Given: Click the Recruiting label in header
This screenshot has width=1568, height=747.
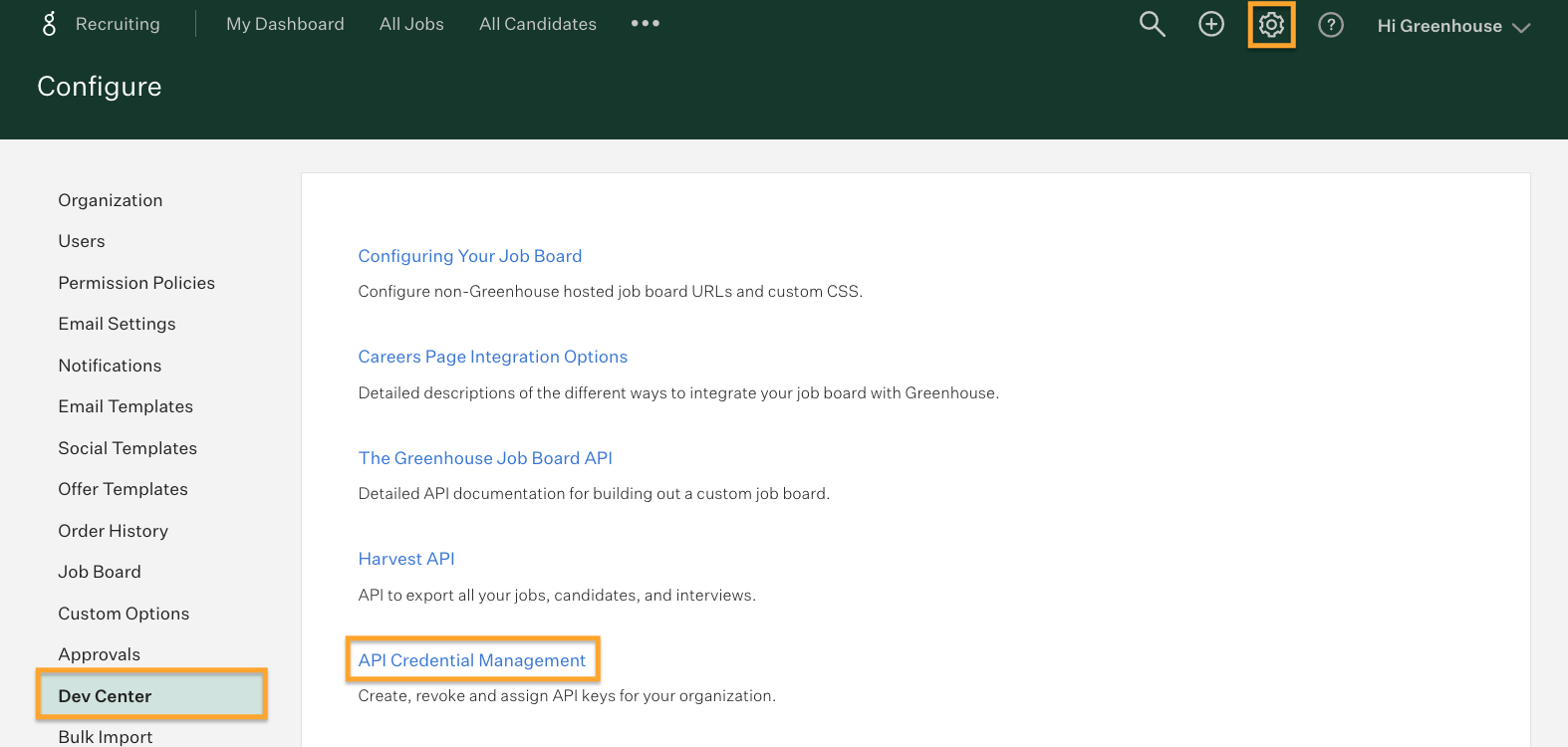Looking at the screenshot, I should pos(118,24).
